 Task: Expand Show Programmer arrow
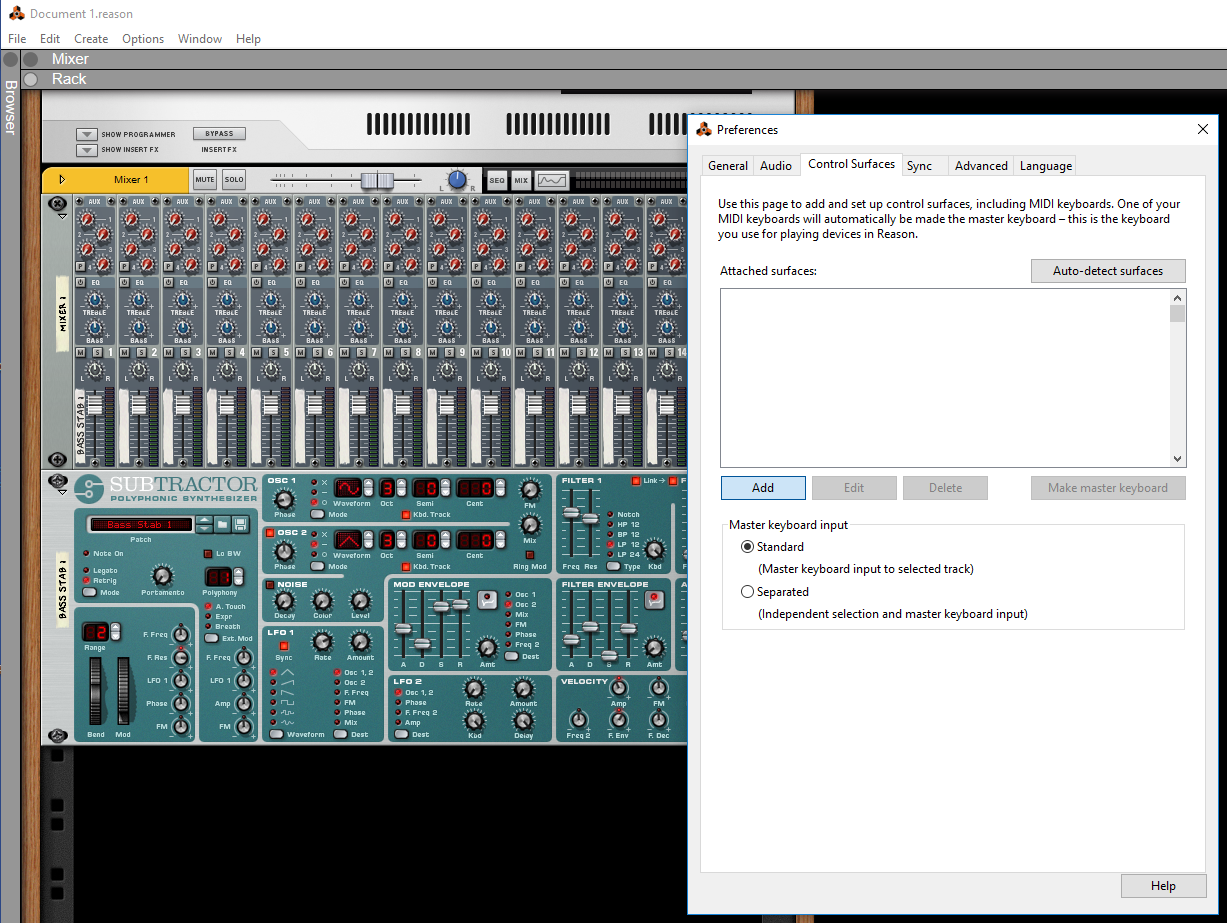click(x=87, y=134)
